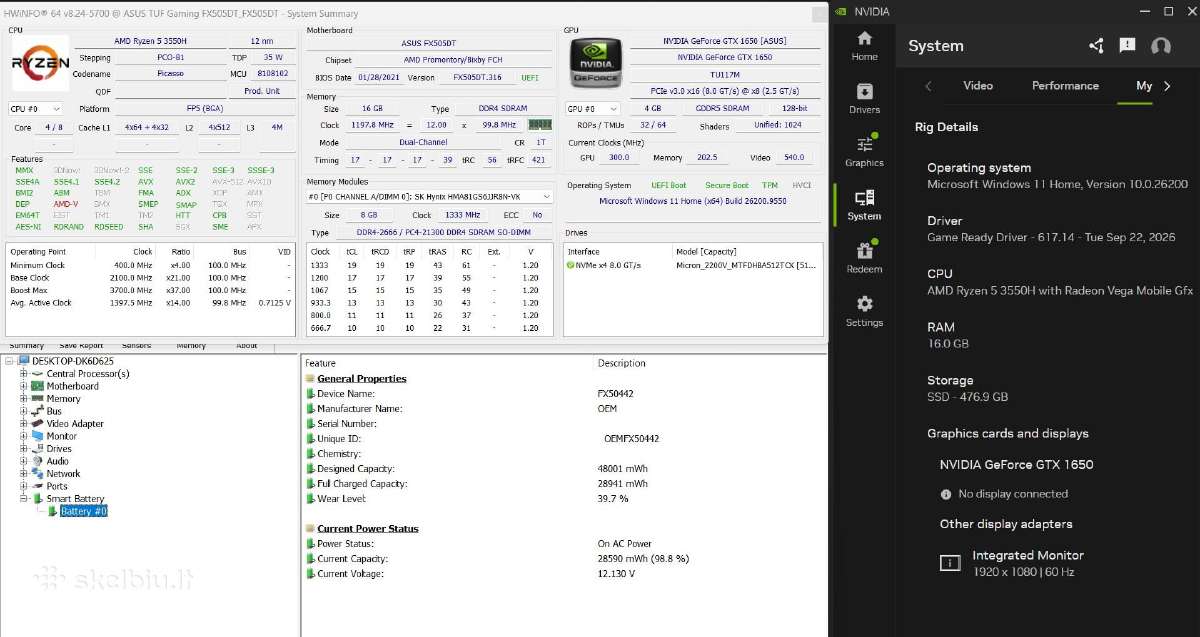Click NVIDIA GeForce GTX 1650 under Graphics cards
Viewport: 1200px width, 637px height.
tap(1016, 465)
